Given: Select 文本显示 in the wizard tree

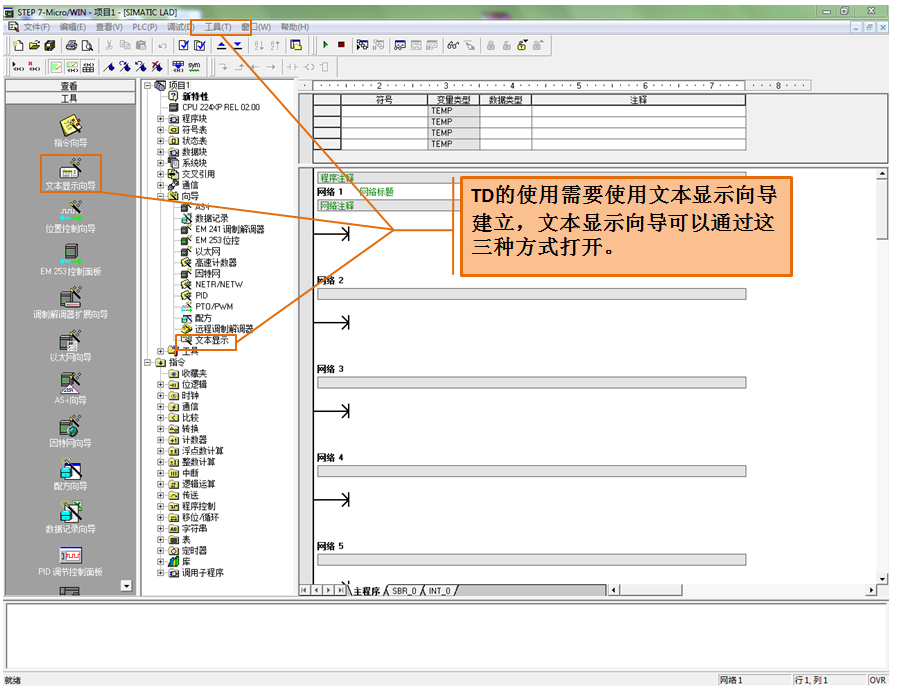Looking at the screenshot, I should click(211, 340).
